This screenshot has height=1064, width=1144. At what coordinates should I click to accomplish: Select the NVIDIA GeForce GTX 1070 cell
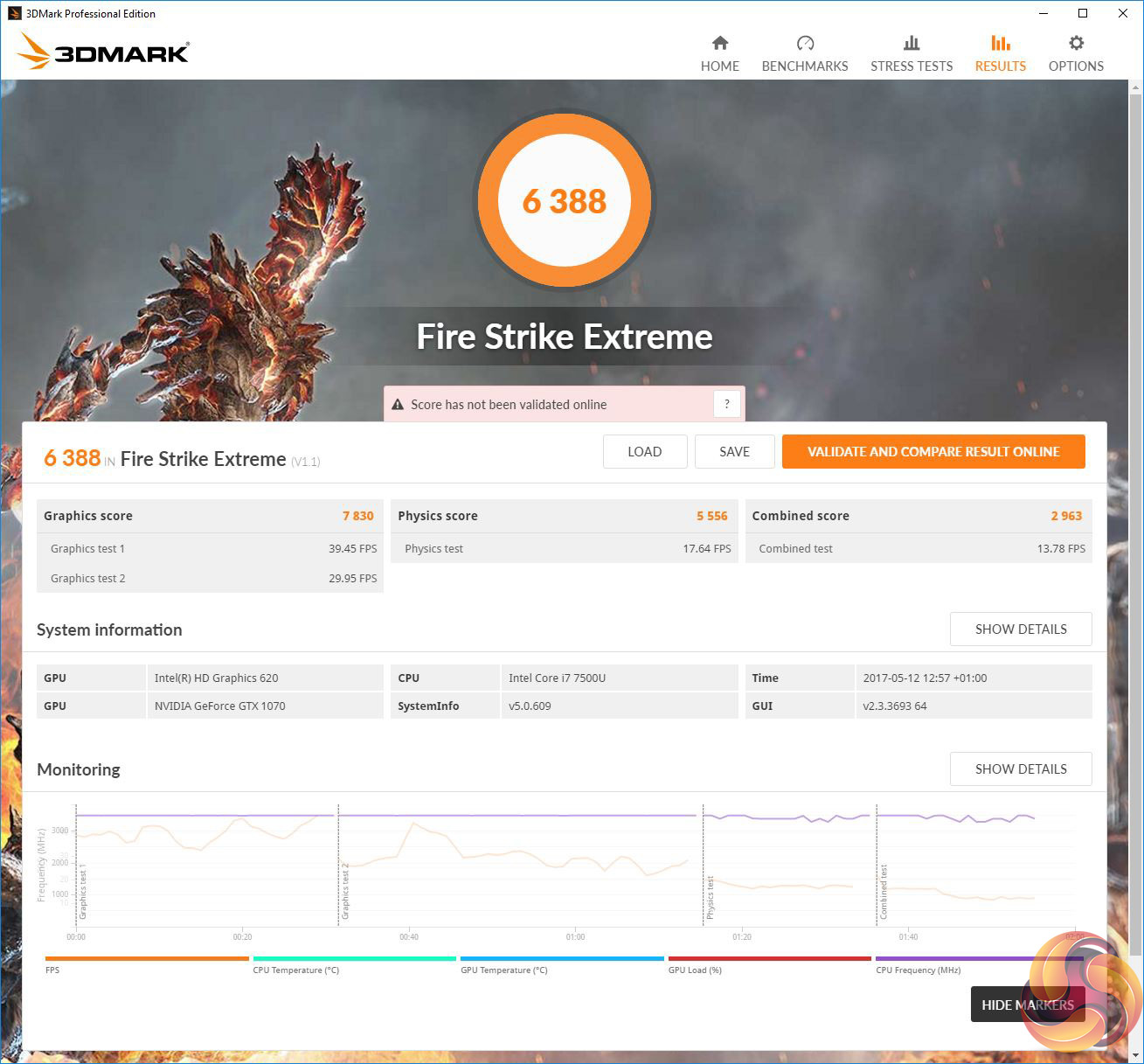[265, 706]
